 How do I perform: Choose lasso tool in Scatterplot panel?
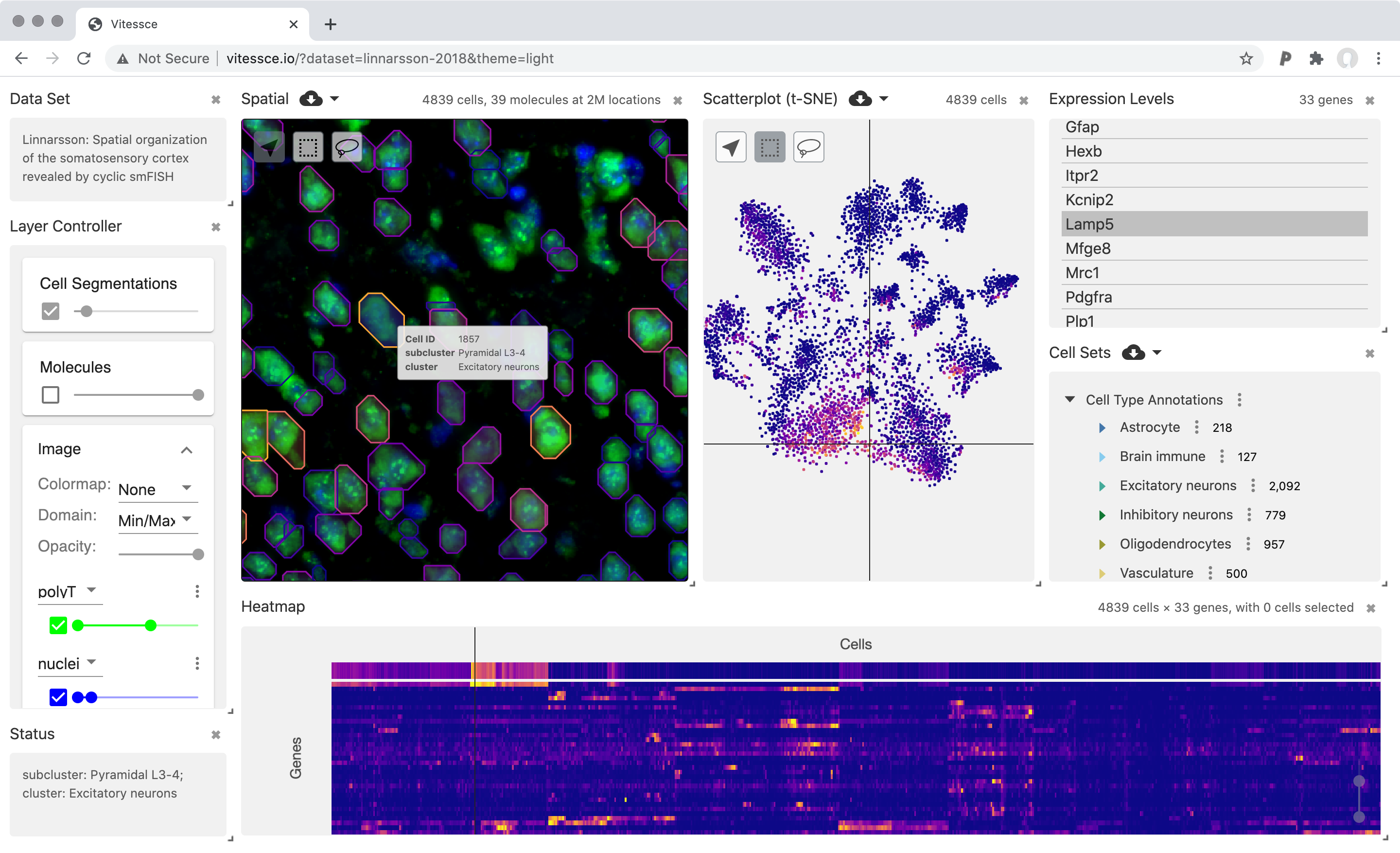pos(808,147)
